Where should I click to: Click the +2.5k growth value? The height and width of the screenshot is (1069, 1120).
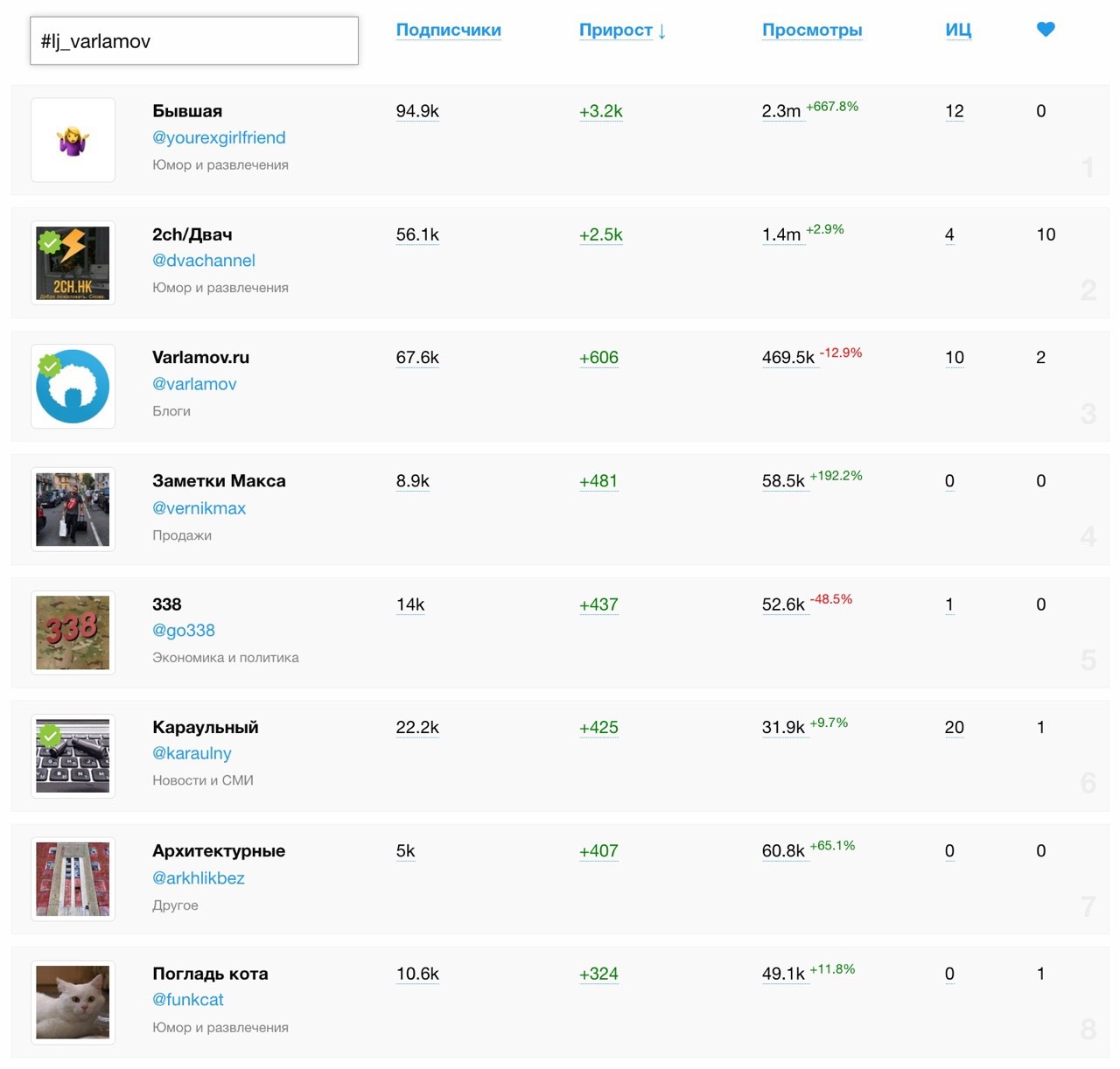point(601,234)
